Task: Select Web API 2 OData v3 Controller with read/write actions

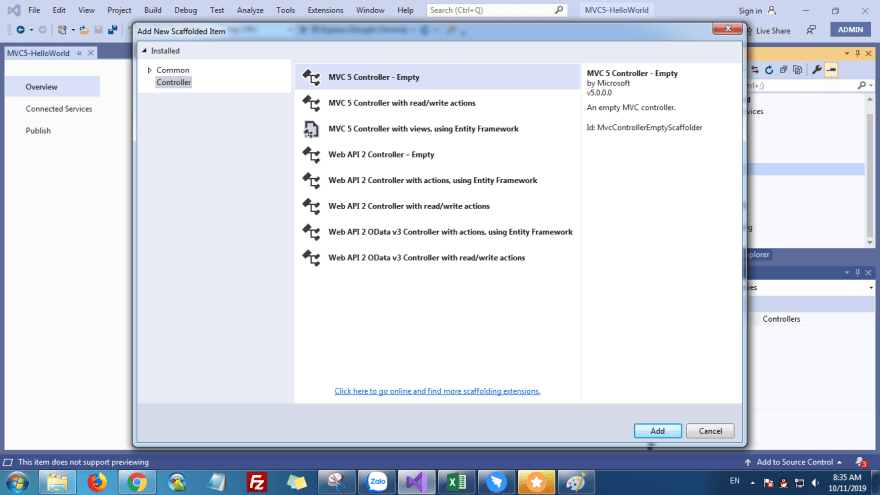Action: coord(438,258)
